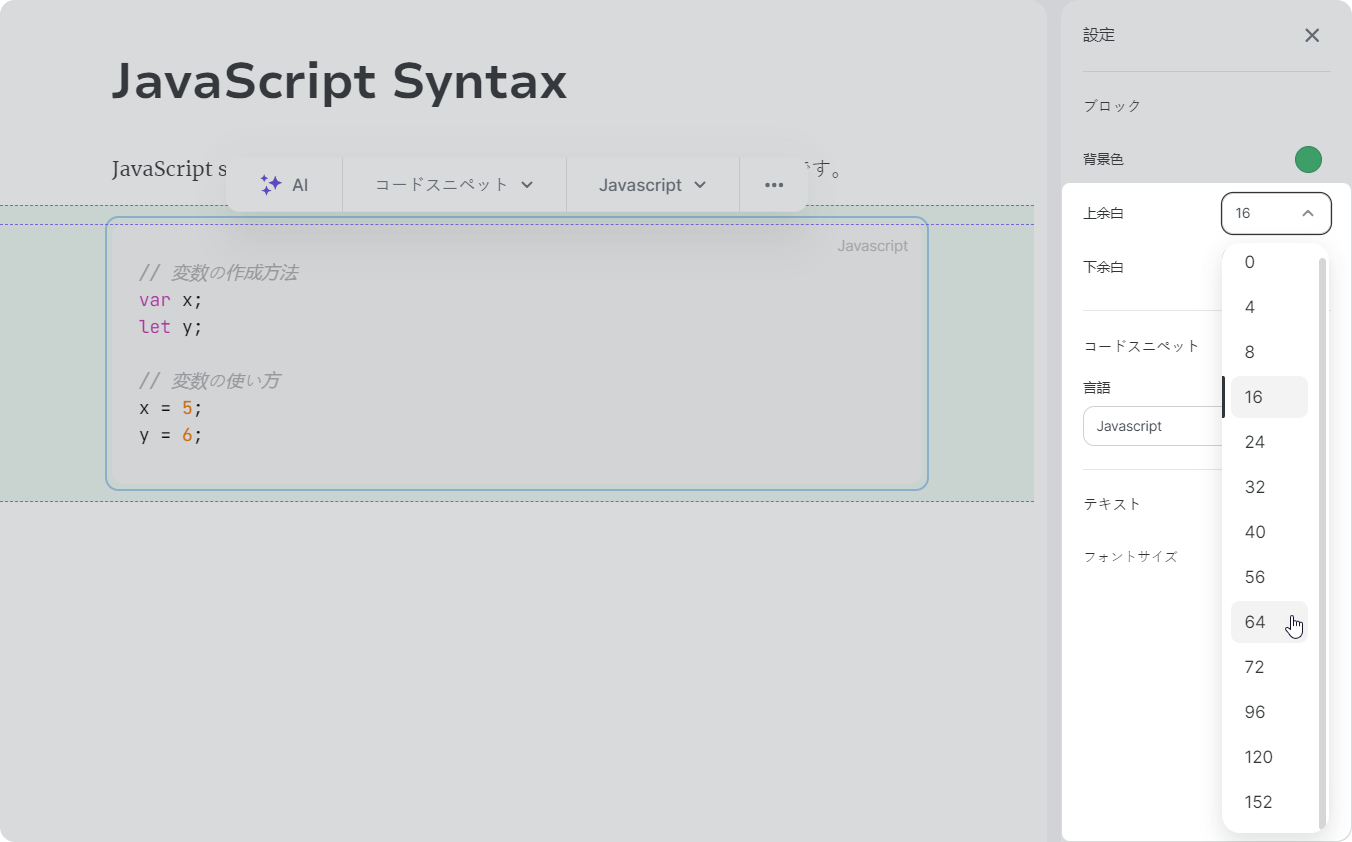Viewport: 1352px width, 842px height.
Task: Choose 32 from the padding options
Action: (1269, 487)
